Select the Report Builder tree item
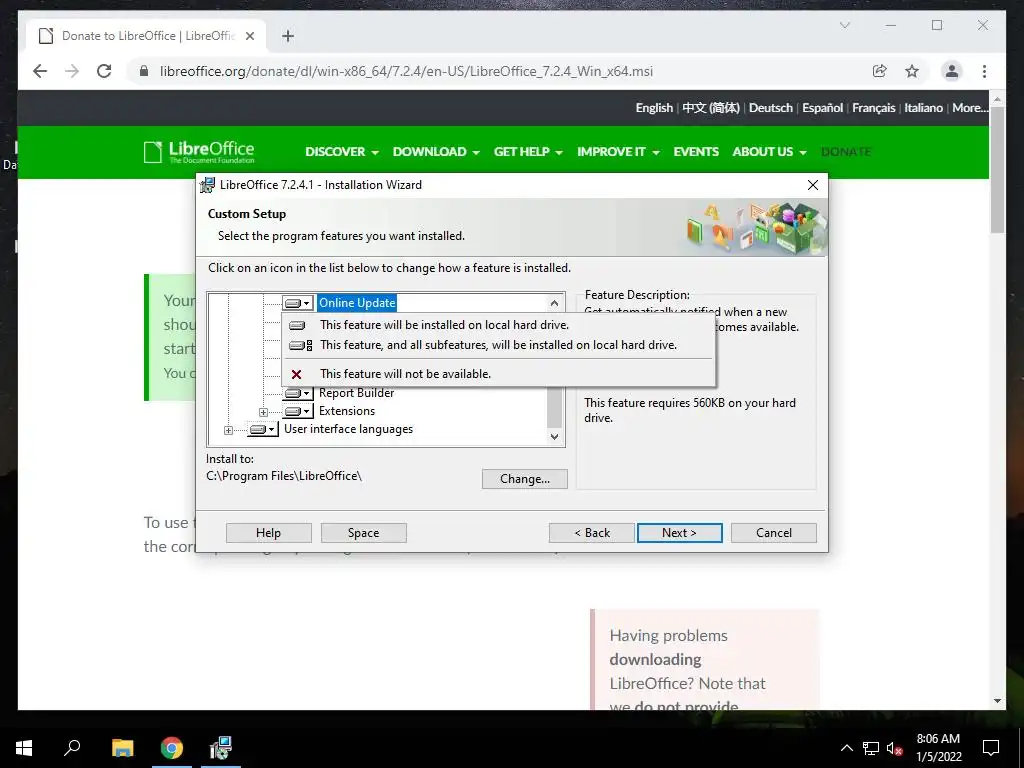This screenshot has width=1024, height=768. [357, 393]
